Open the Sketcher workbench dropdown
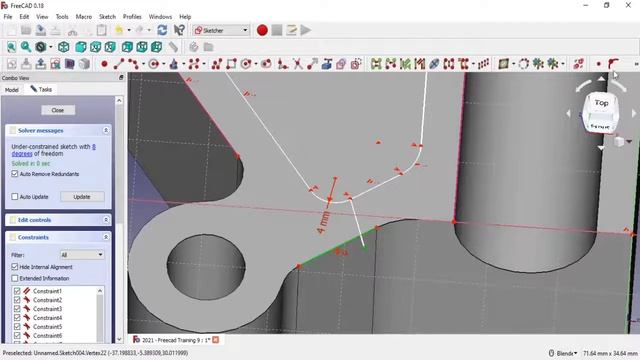640x360 pixels. pos(221,30)
